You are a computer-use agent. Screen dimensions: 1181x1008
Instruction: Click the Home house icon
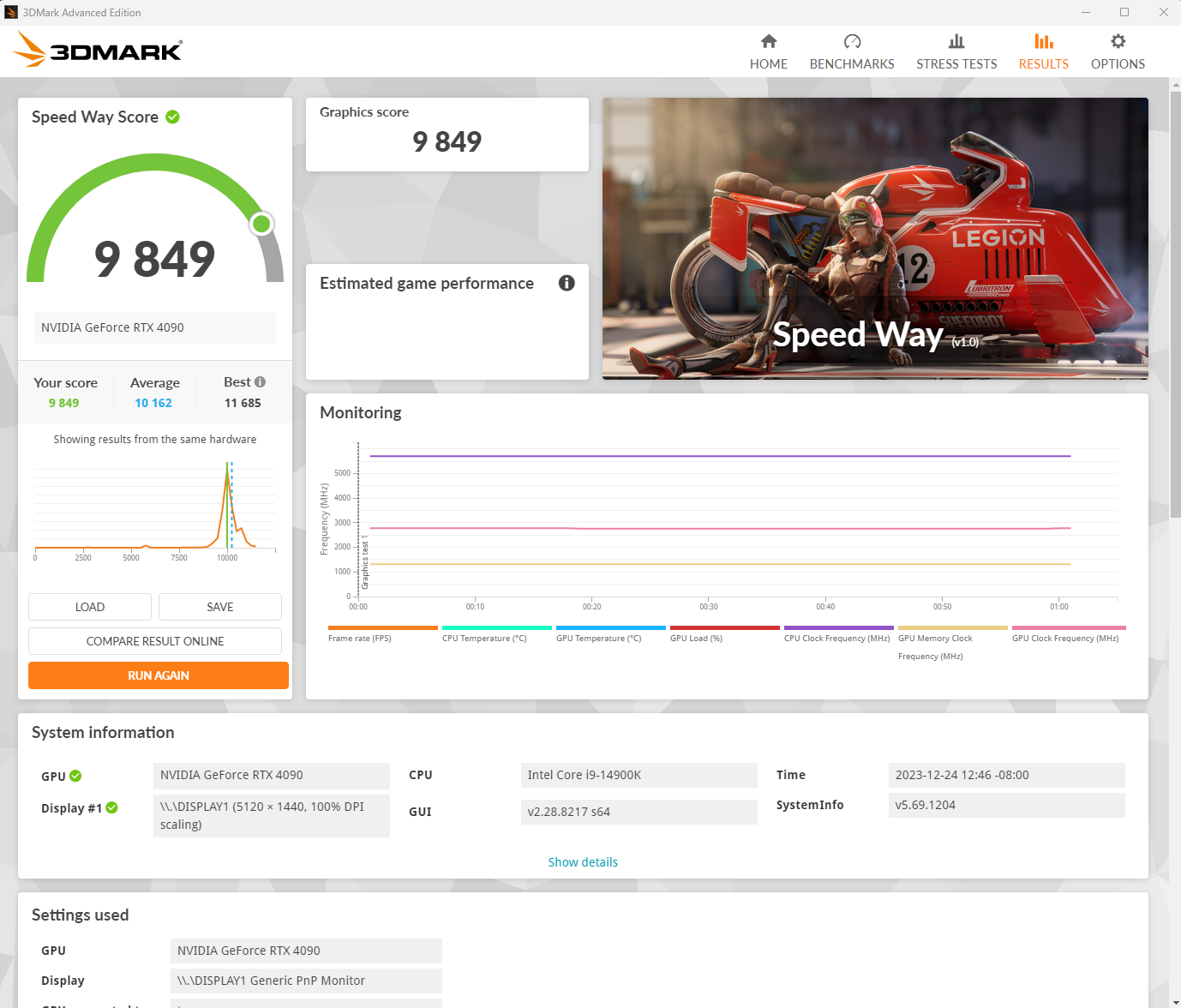click(769, 41)
